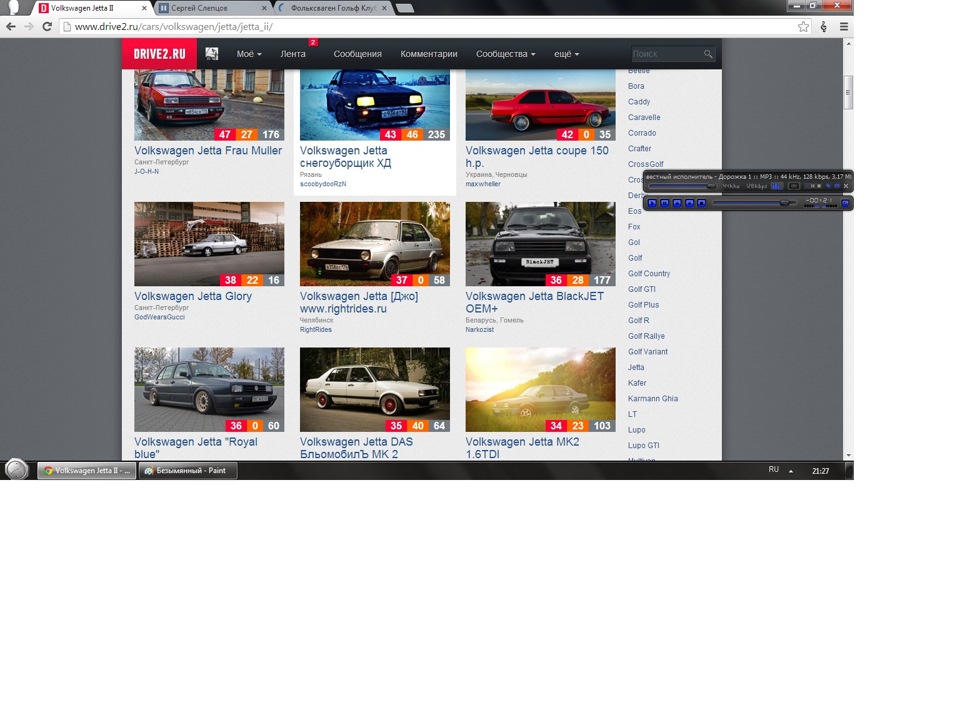Open Volkswagen Jetta "Royal blue" link

[x=196, y=448]
